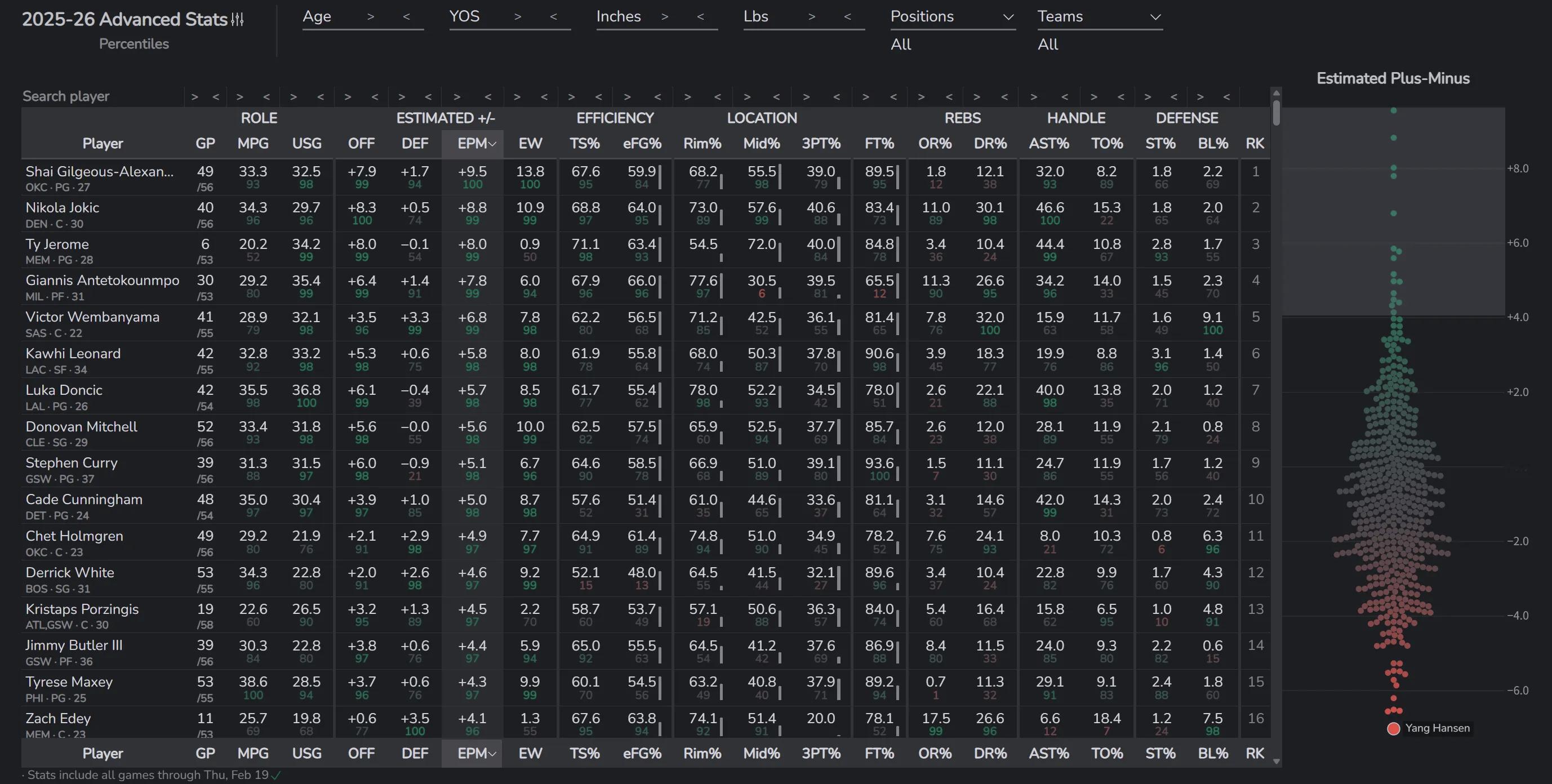1552x784 pixels.
Task: Click the less-than filter above USG column
Action: pos(321,97)
